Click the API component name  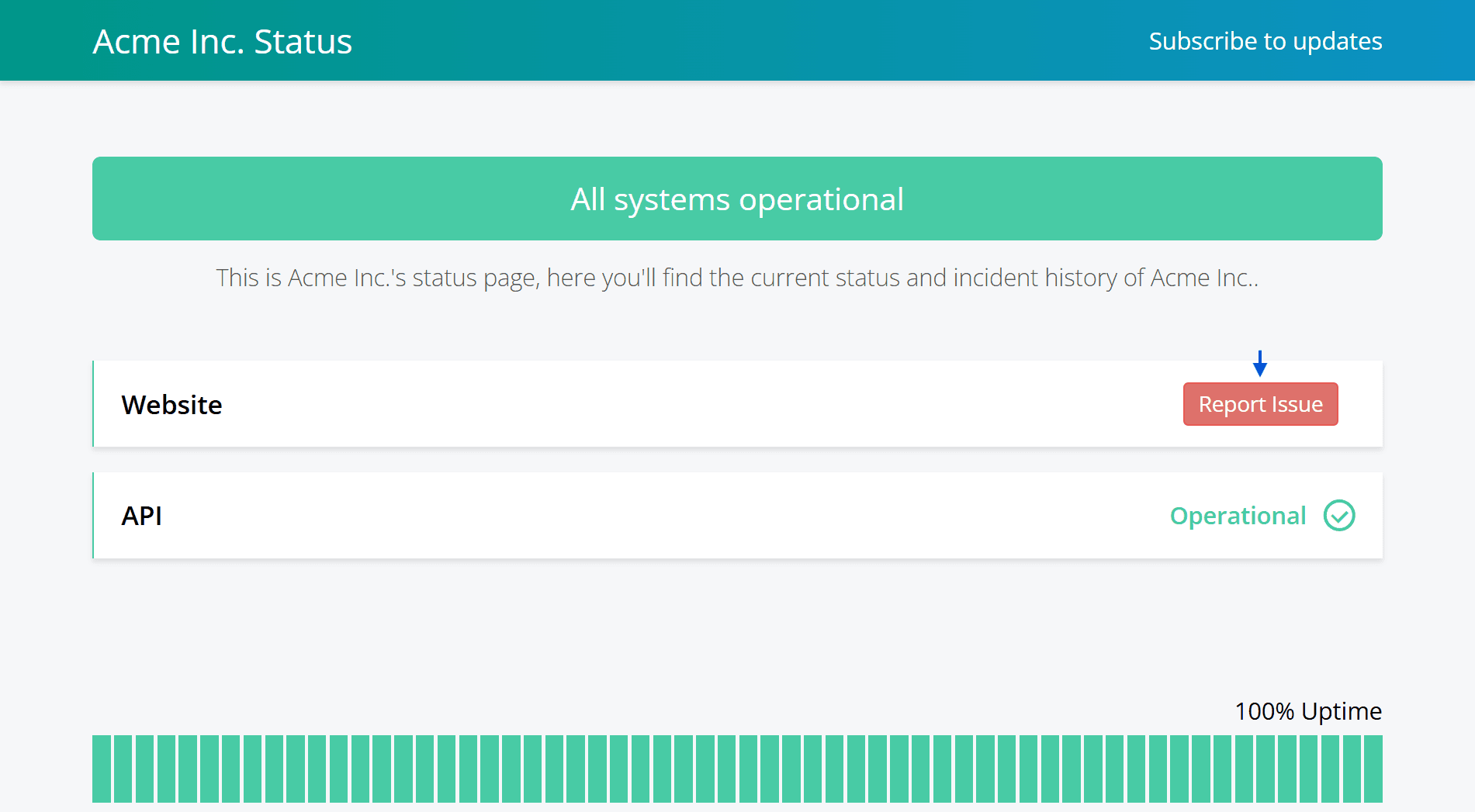click(x=142, y=515)
